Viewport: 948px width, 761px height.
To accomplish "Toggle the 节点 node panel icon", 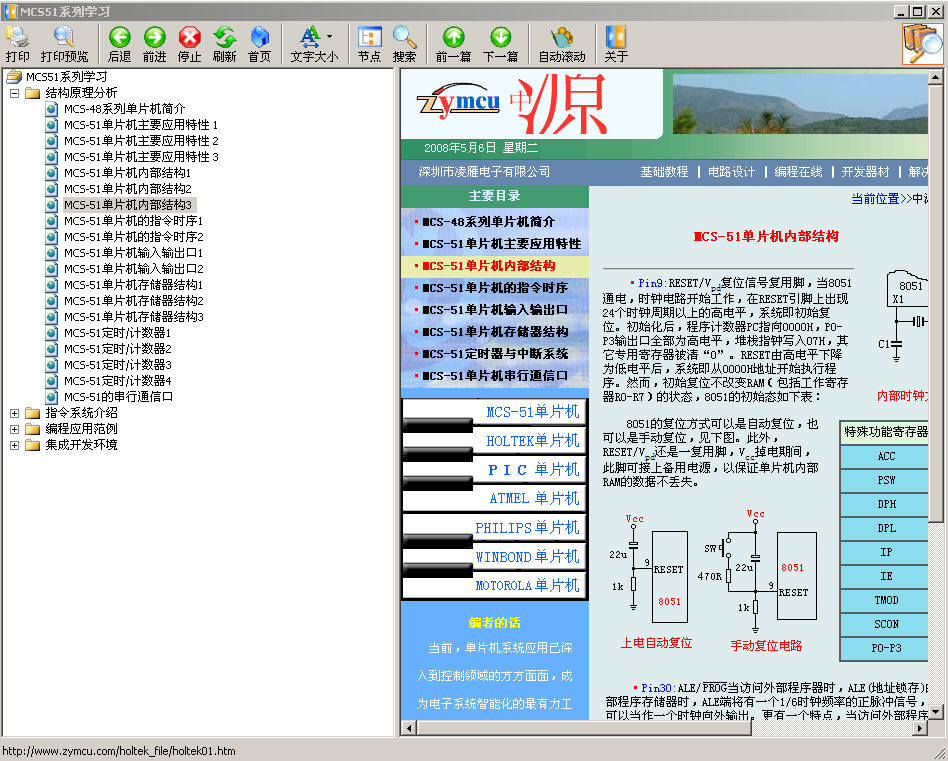I will tap(369, 44).
